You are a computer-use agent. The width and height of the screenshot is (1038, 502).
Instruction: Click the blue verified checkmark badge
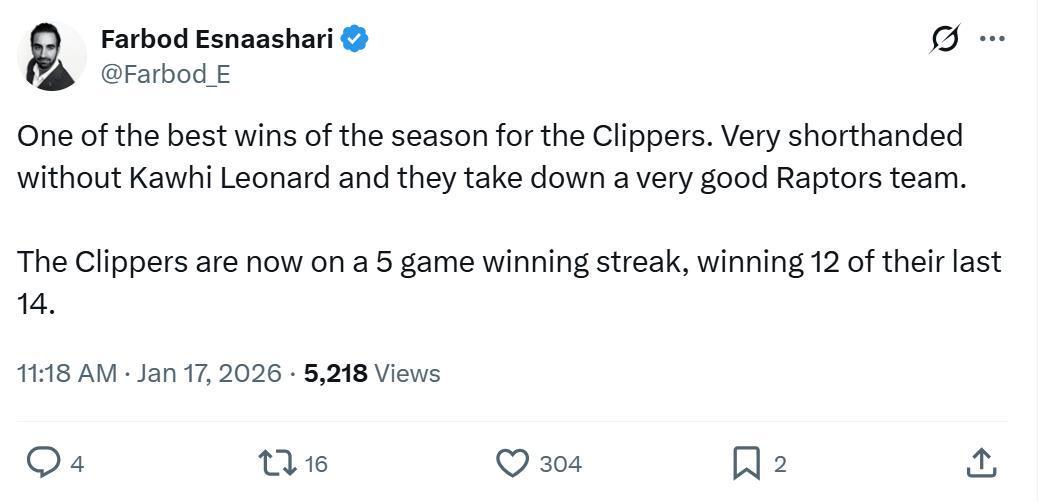pyautogui.click(x=355, y=39)
